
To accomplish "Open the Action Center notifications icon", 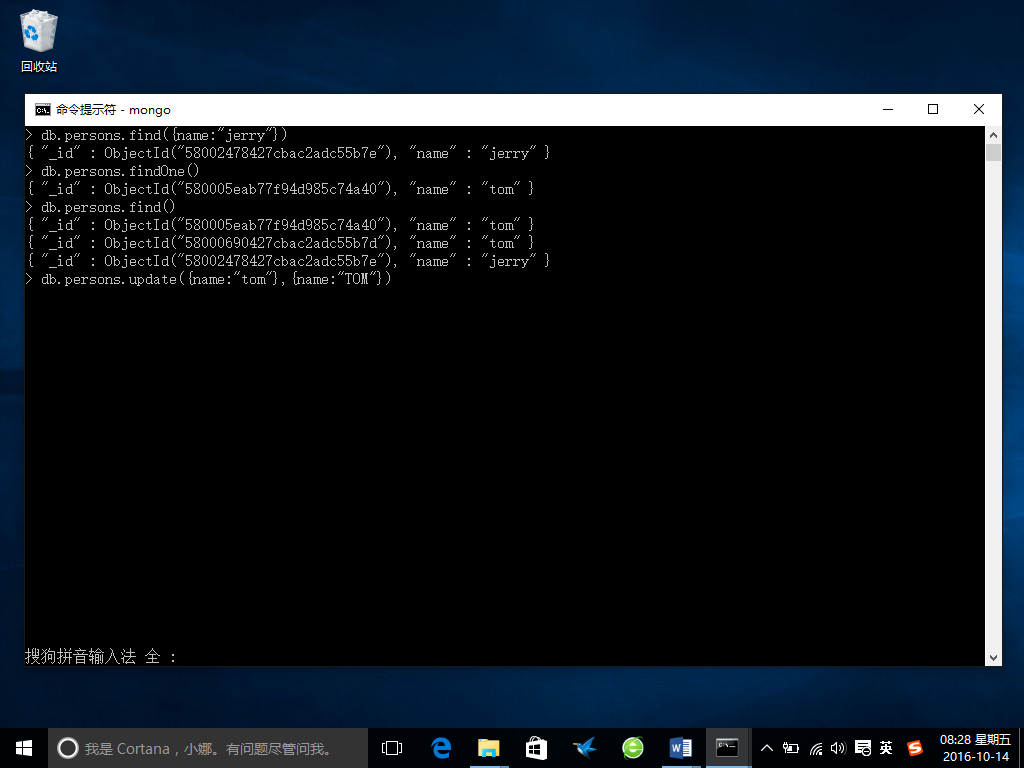I will coord(863,748).
